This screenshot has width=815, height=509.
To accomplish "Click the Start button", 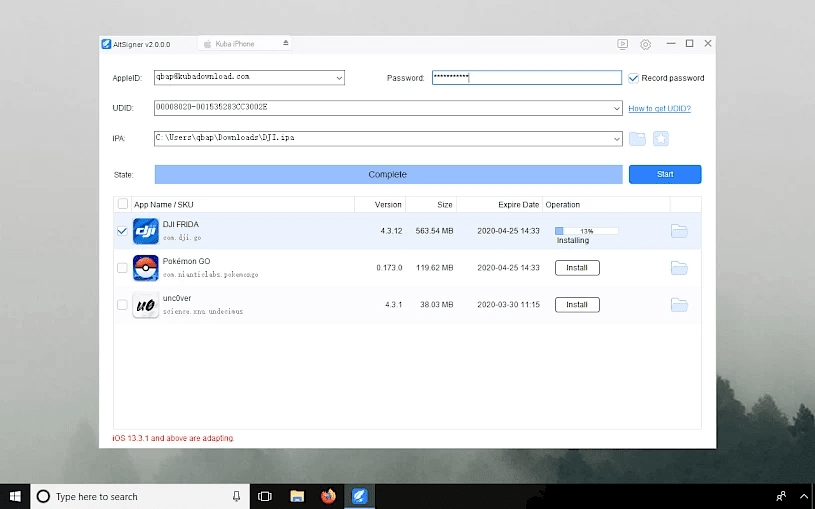I will (x=665, y=174).
